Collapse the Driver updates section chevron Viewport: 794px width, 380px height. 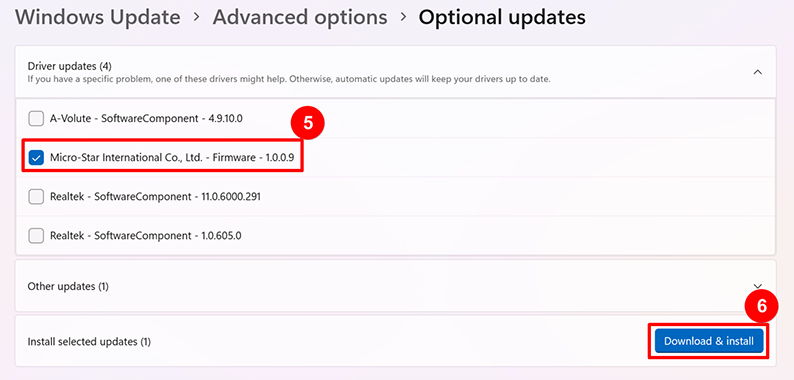point(758,72)
